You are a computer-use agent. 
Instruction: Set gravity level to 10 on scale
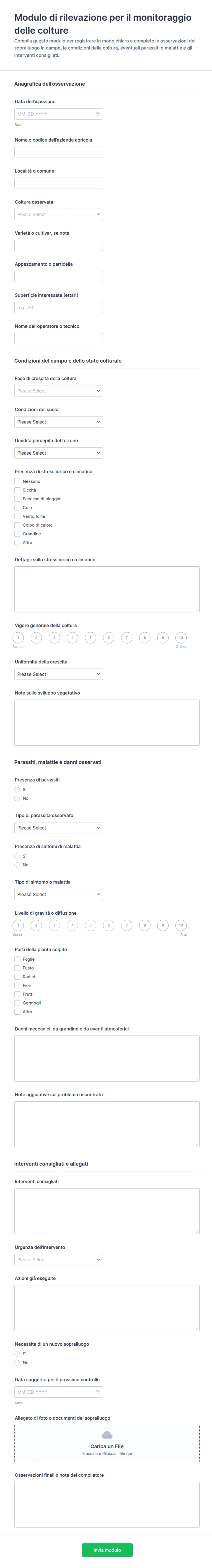click(x=181, y=925)
